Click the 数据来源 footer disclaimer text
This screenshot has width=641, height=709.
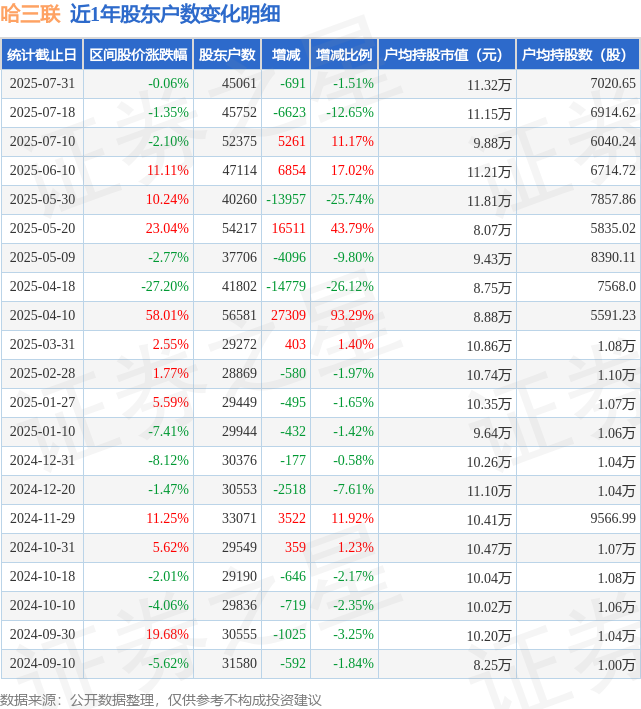(160, 700)
